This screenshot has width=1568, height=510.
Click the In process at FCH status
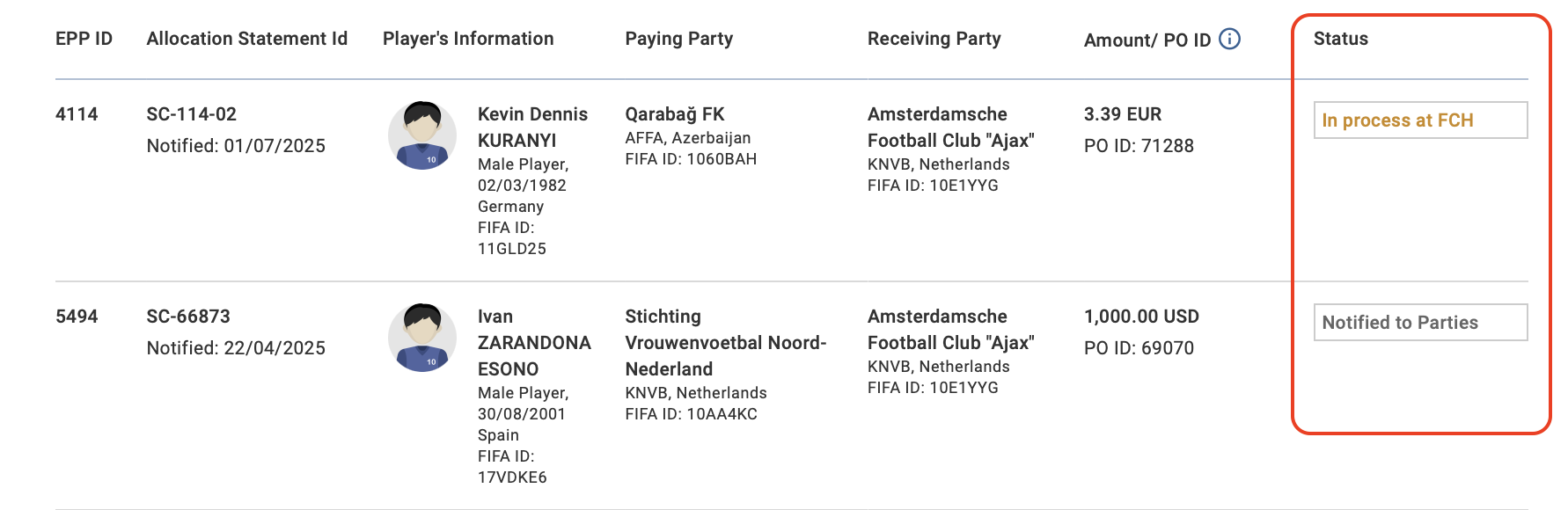(x=1419, y=120)
